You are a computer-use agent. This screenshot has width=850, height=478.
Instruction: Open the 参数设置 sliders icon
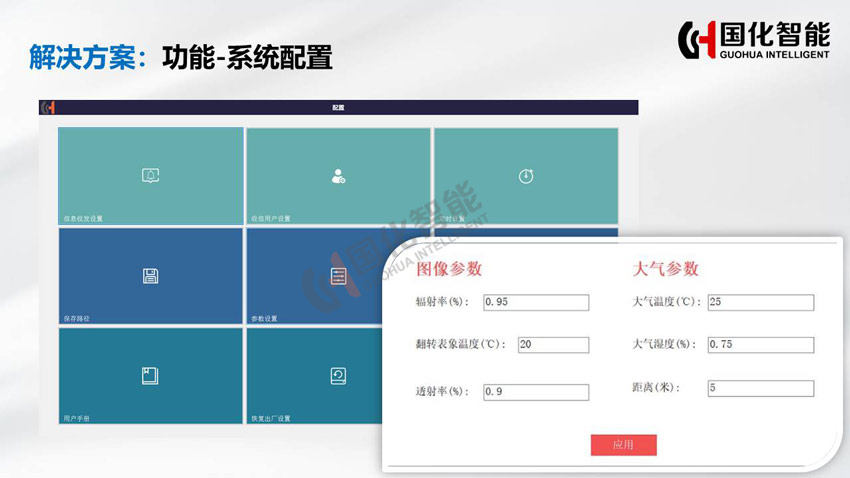[338, 276]
